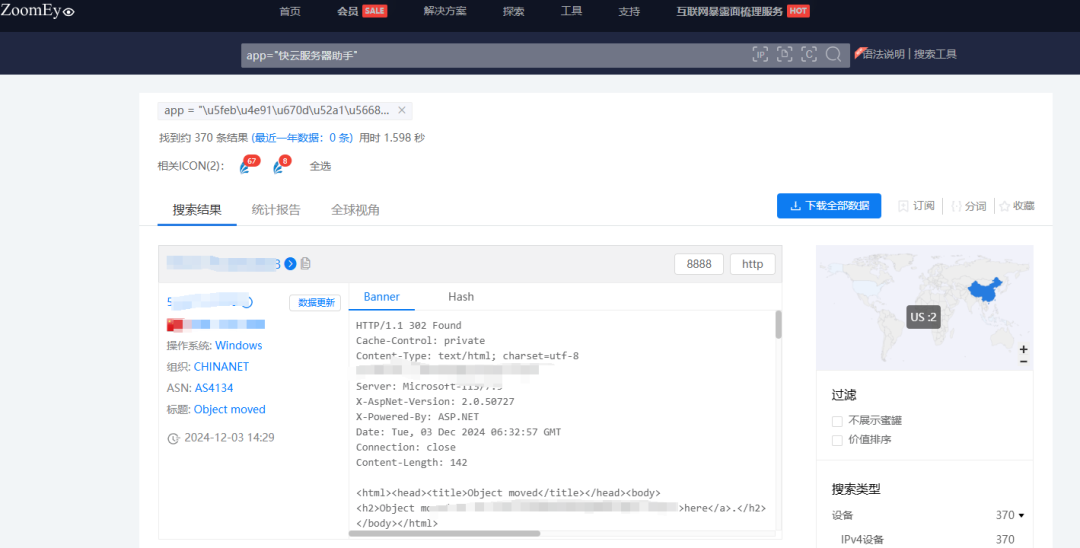Image resolution: width=1080 pixels, height=548 pixels.
Task: Zoom in the map with plus
Action: tap(1024, 349)
